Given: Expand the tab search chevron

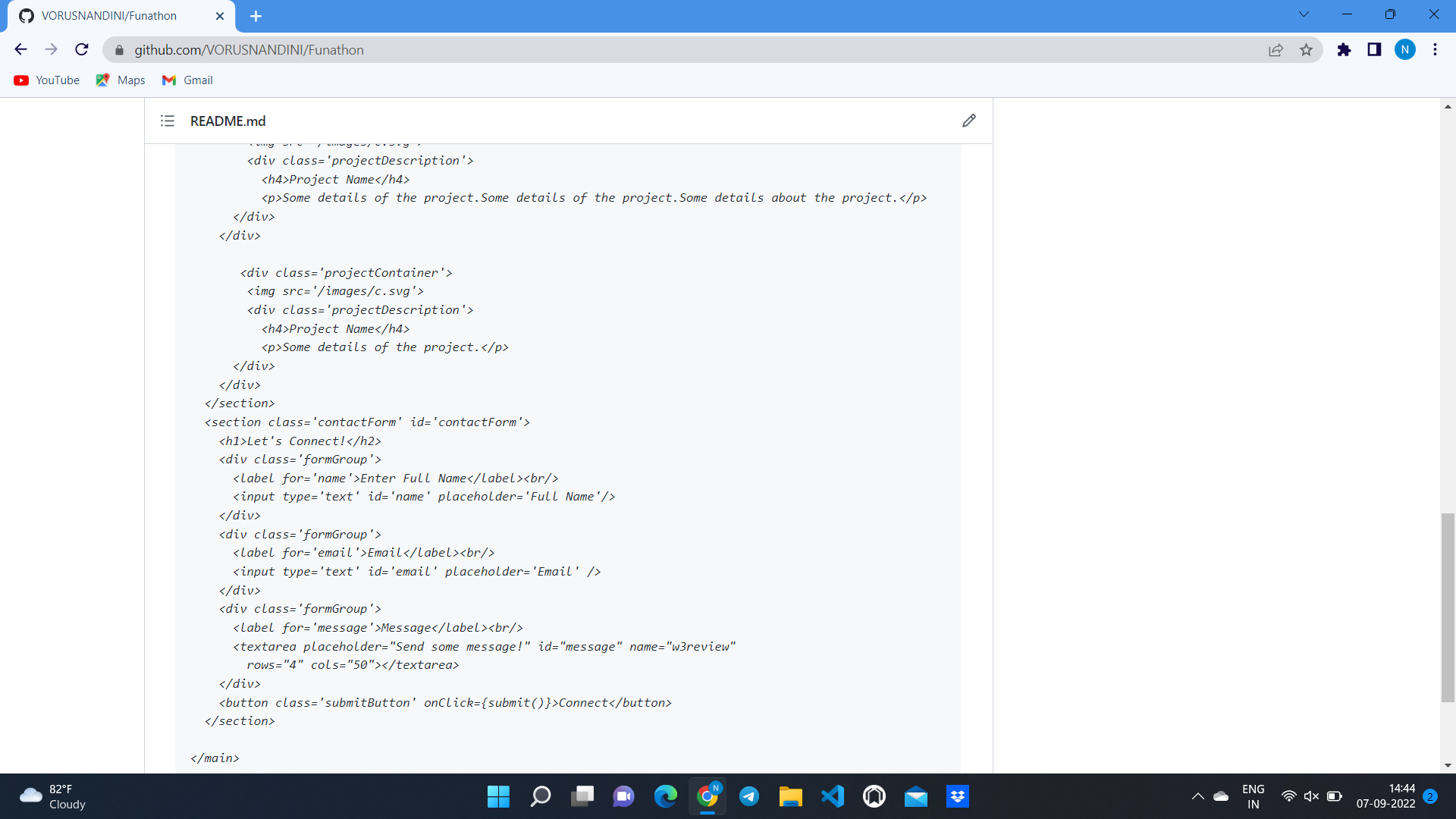Looking at the screenshot, I should coord(1304,14).
